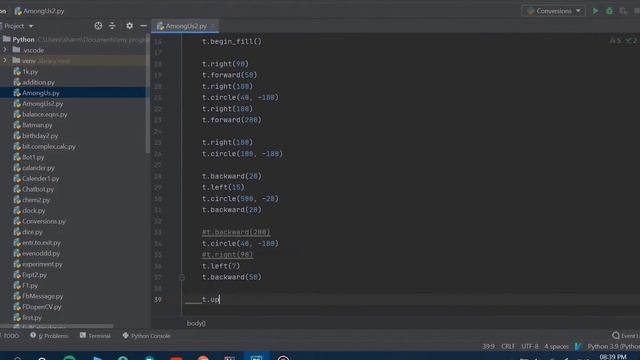Screen dimensions: 640x360
Task: Click the commented #t.right(90) line
Action: [x=227, y=255]
